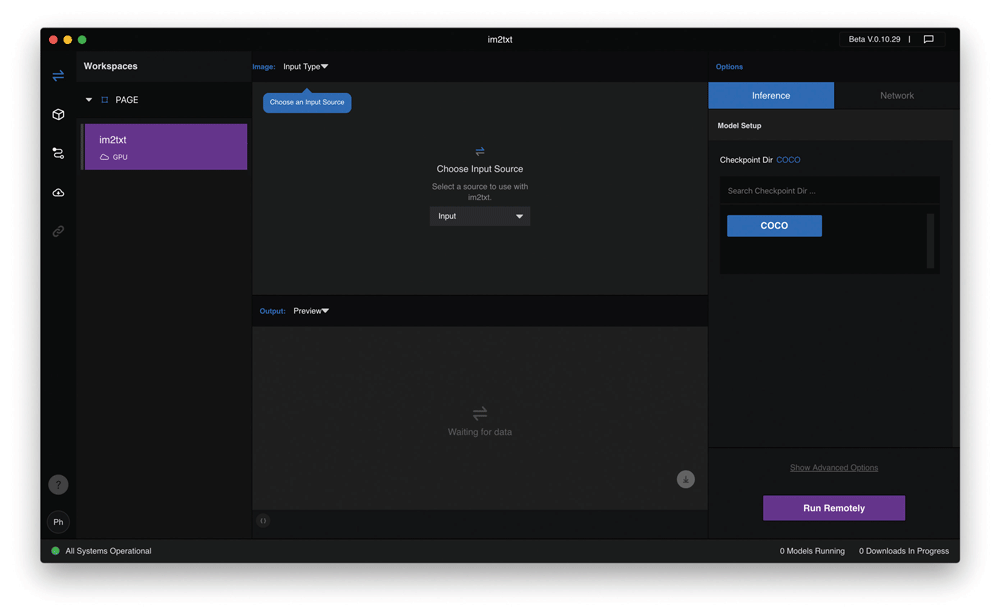Collapse the PAGE tree expander arrow
1000x616 pixels.
(x=89, y=100)
